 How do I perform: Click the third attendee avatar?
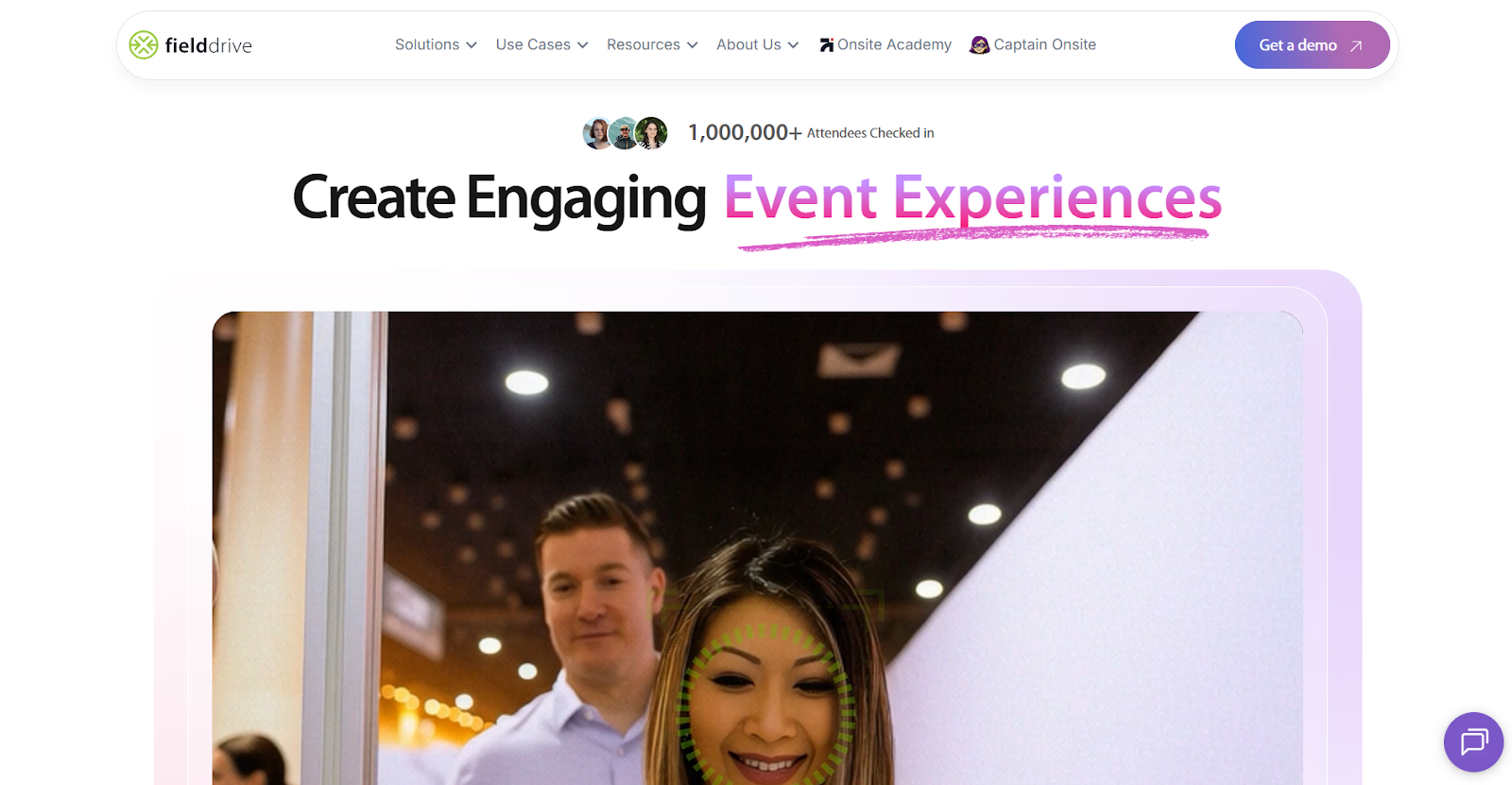(651, 133)
